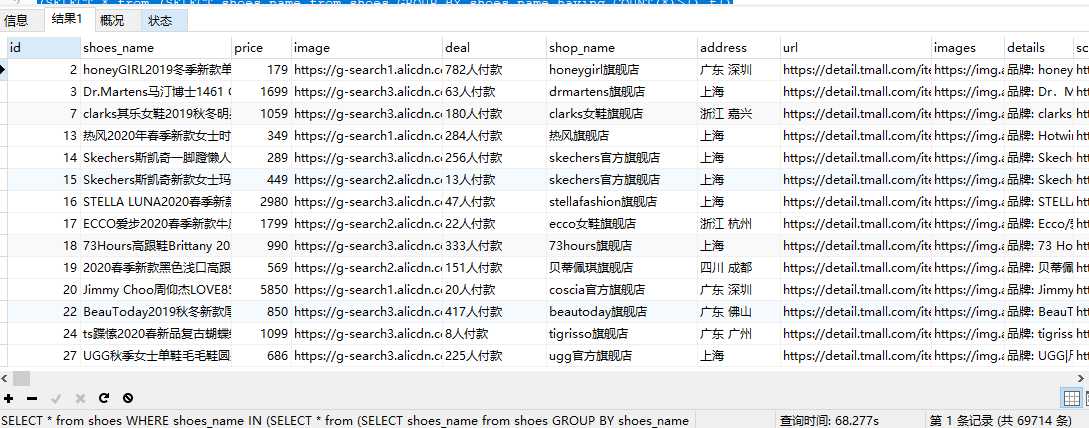Screen dimensions: 1089x428
Task: Click the price cell 5850
Action: 261,289
